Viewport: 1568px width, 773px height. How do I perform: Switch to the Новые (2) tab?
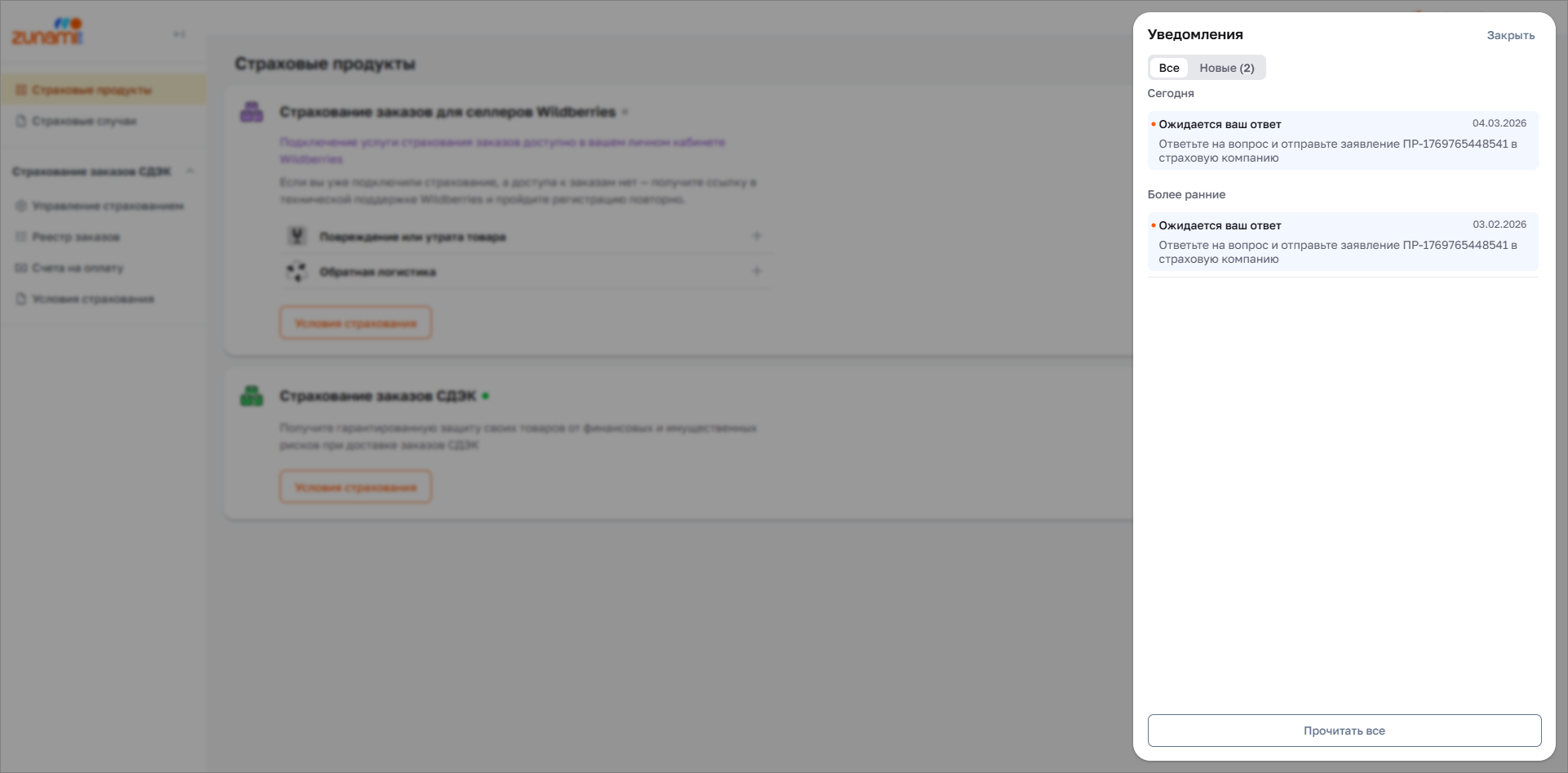pyautogui.click(x=1226, y=68)
